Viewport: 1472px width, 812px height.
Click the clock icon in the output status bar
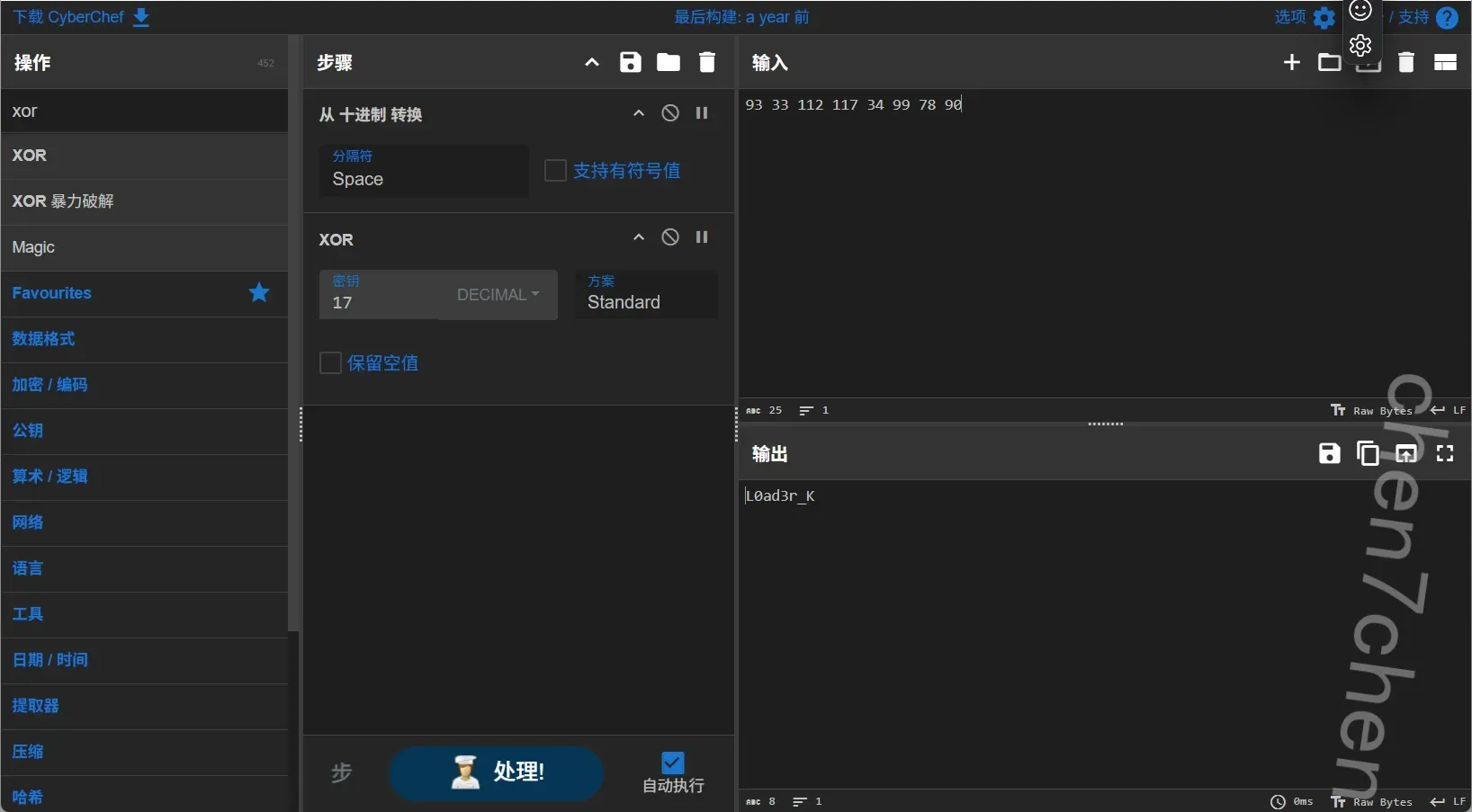tap(1278, 802)
